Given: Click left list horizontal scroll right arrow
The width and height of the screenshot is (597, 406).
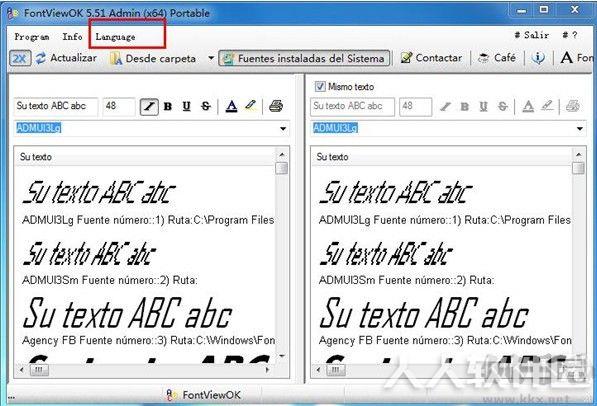Looking at the screenshot, I should tap(268, 370).
